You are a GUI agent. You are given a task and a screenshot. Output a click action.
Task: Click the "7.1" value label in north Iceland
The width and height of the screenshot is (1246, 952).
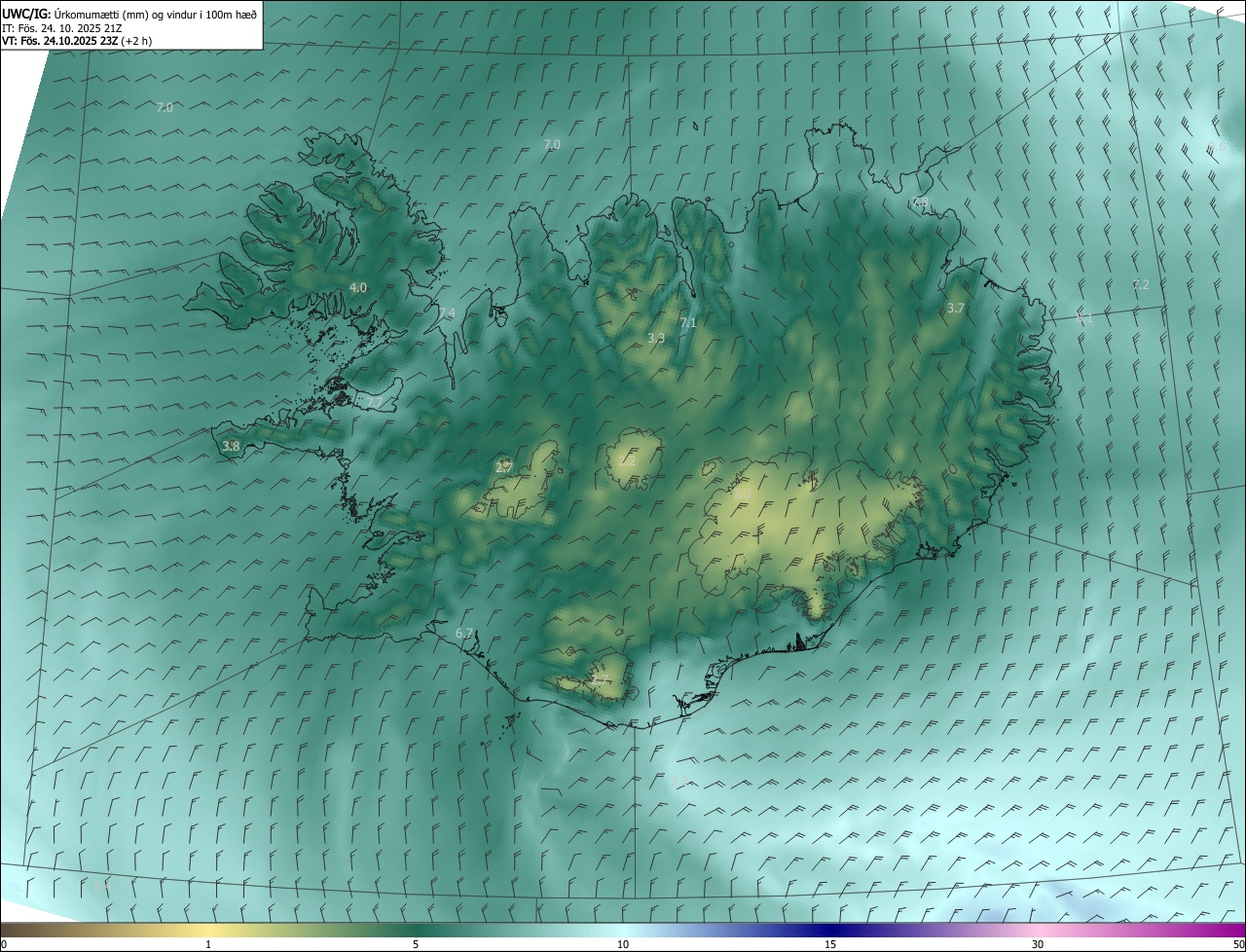[688, 323]
